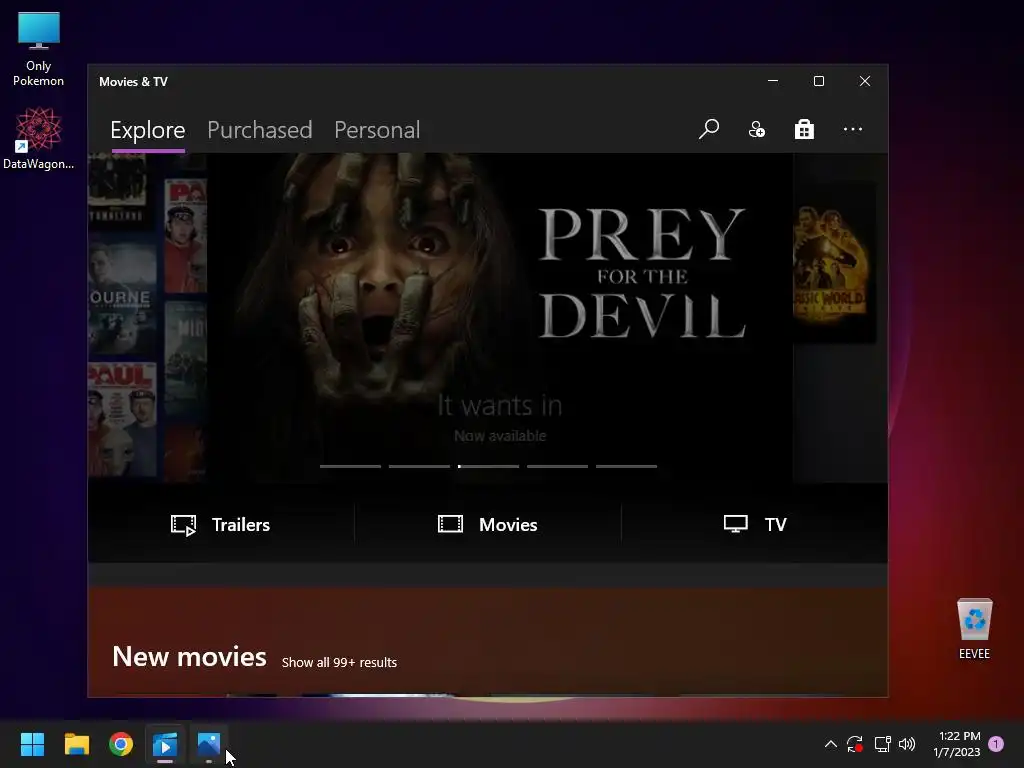This screenshot has width=1024, height=768.
Task: Switch to the Explore tab
Action: (148, 130)
